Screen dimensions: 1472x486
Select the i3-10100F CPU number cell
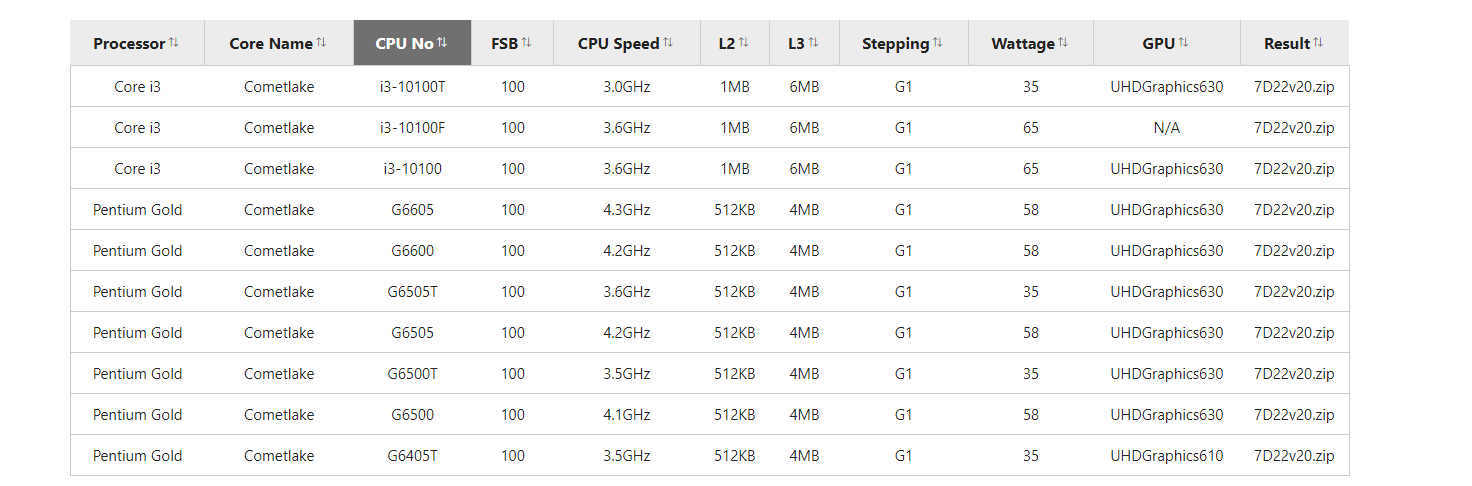point(413,128)
